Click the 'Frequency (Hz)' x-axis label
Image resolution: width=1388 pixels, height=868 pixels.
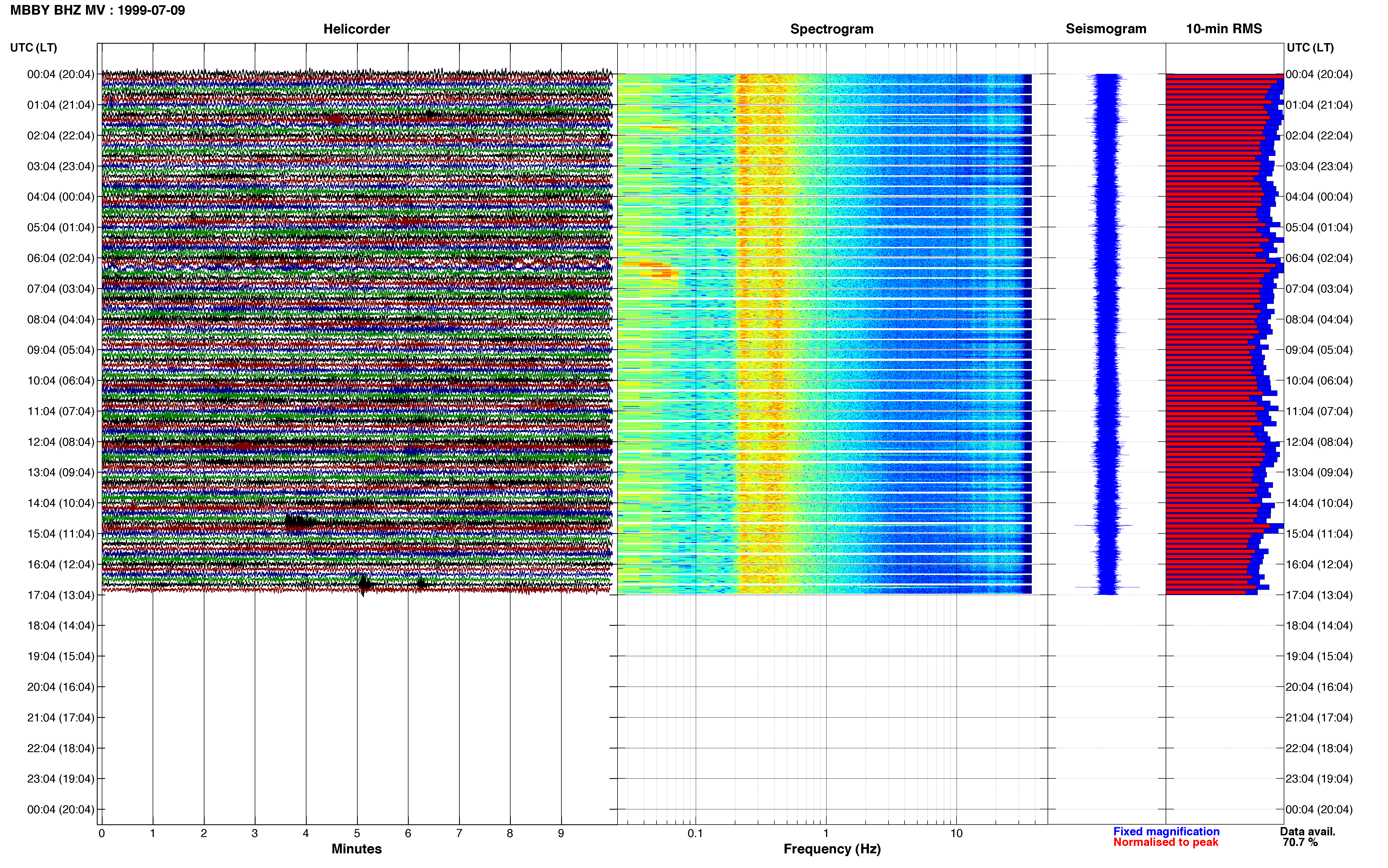(x=832, y=849)
